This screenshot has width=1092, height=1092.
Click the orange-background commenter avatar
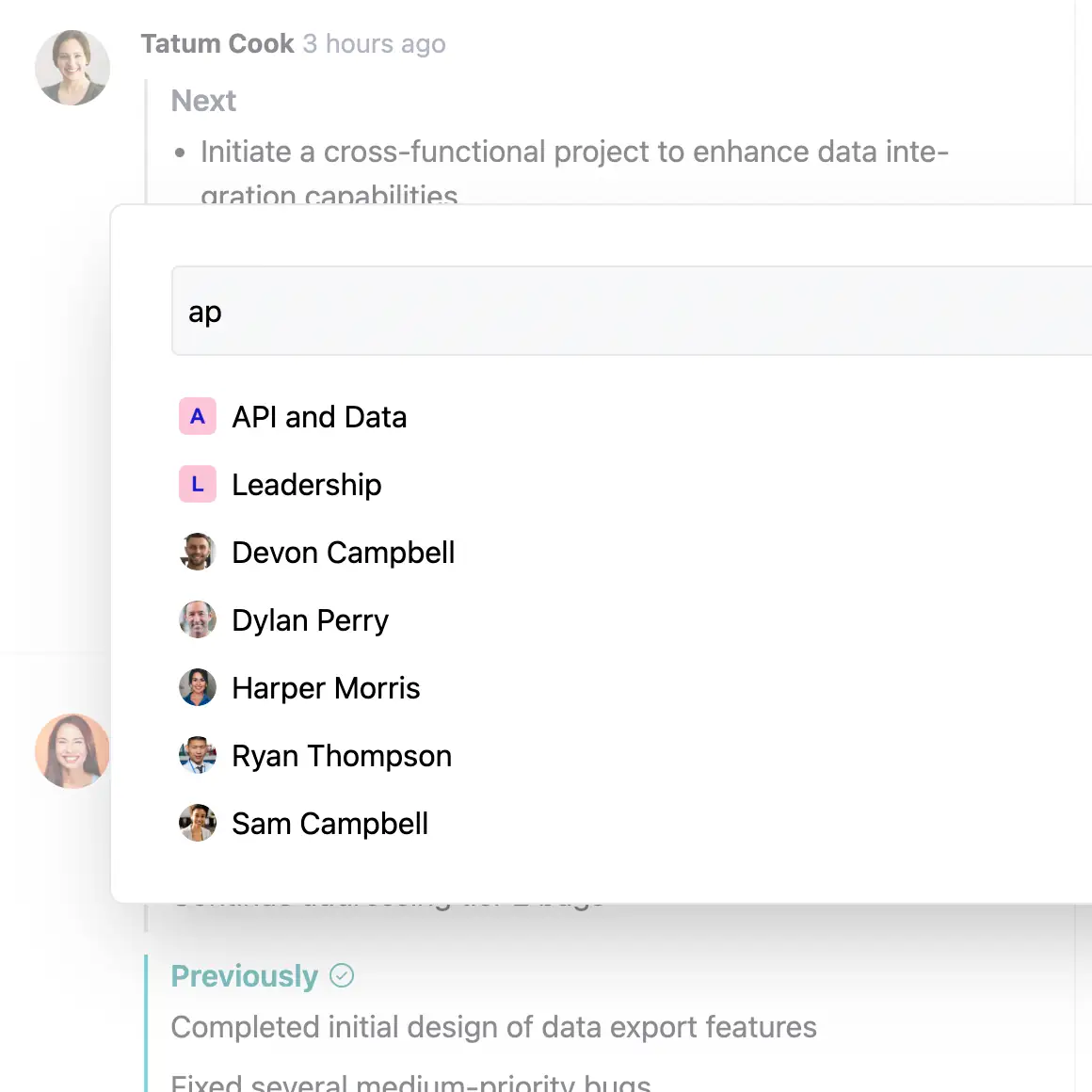click(x=72, y=750)
